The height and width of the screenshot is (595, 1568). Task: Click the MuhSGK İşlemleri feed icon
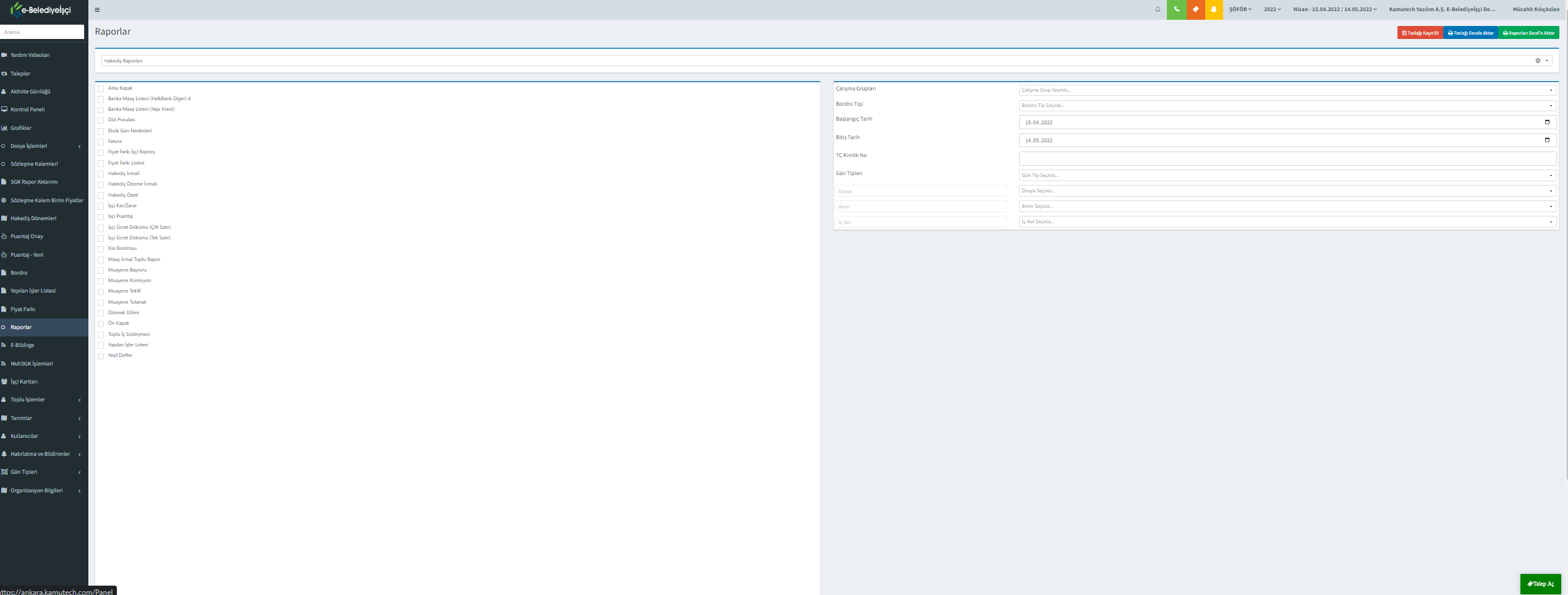4,364
